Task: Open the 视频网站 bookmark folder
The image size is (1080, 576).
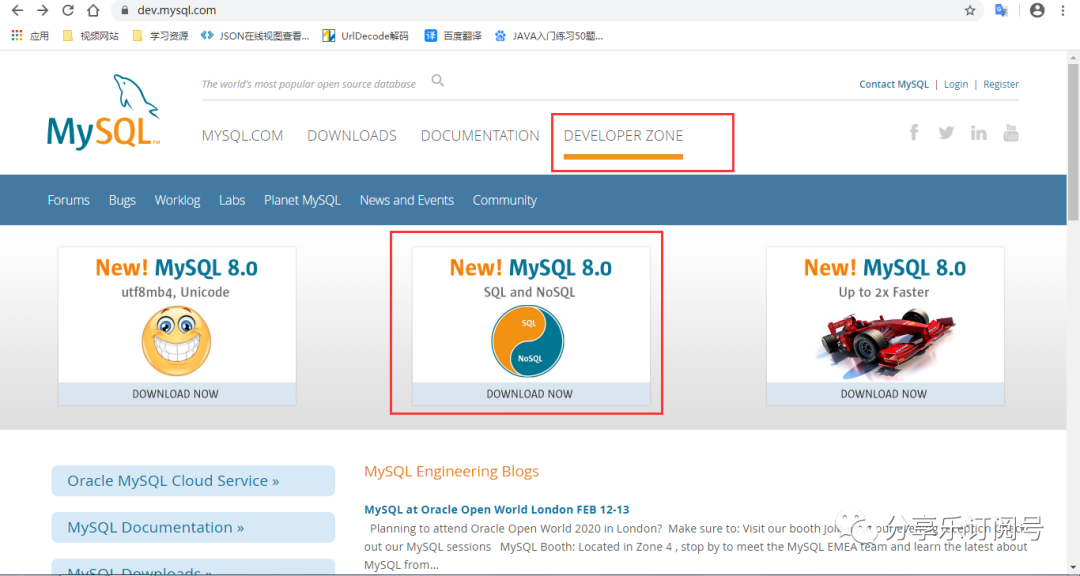Action: click(90, 36)
